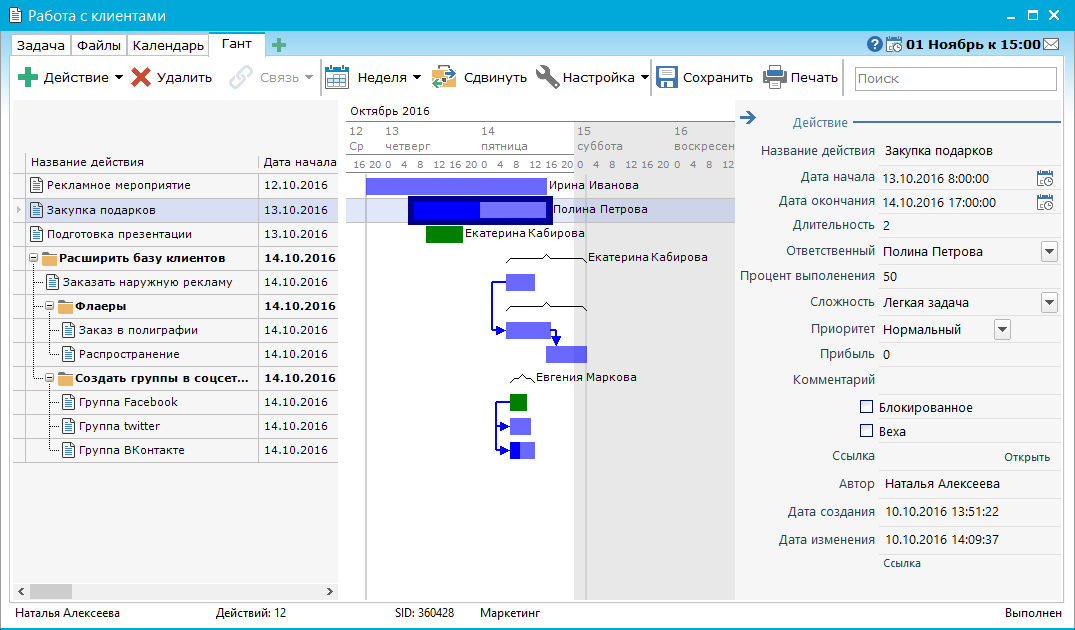
Task: Click the Связь chain link icon
Action: click(x=241, y=77)
